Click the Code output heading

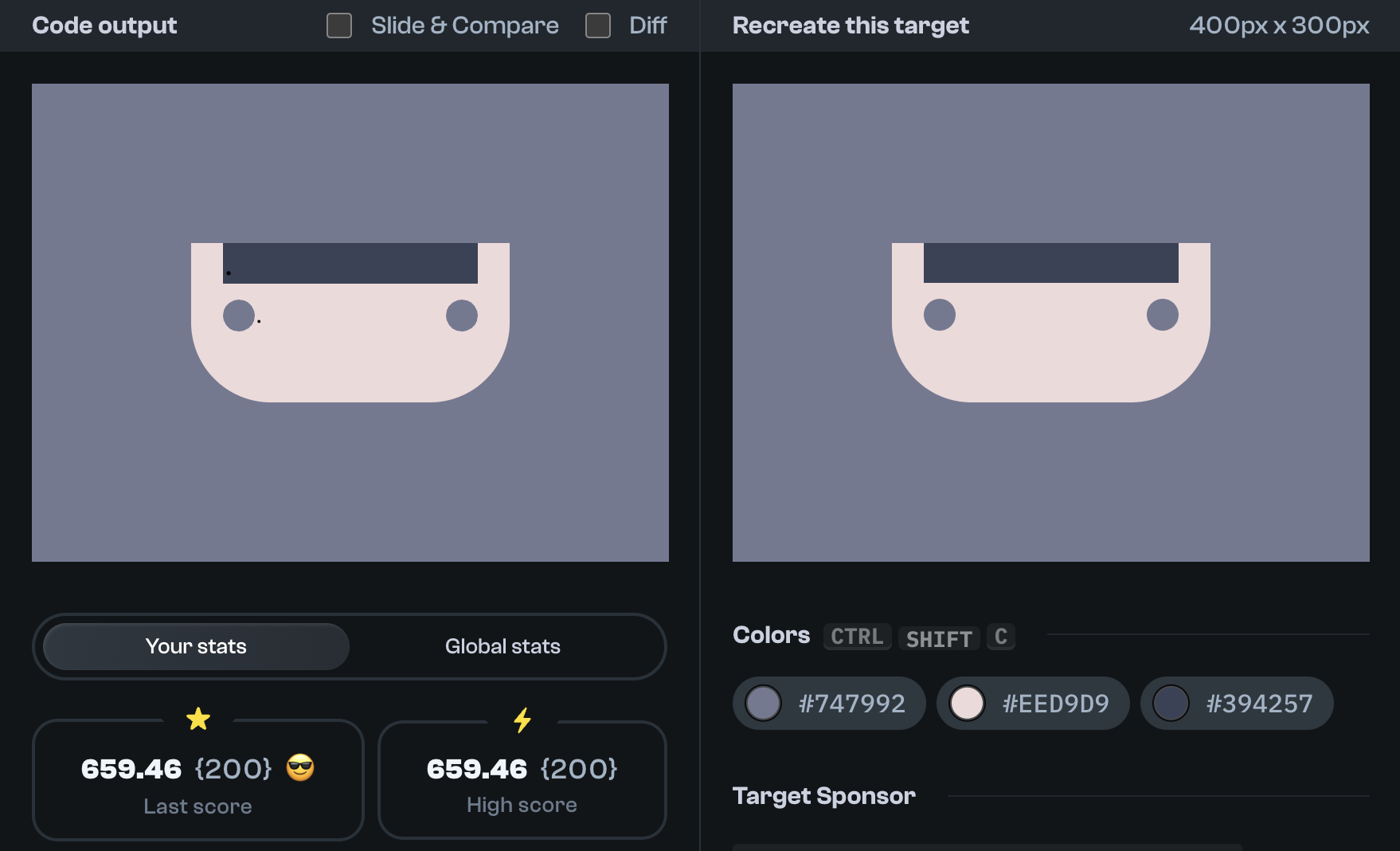[104, 25]
